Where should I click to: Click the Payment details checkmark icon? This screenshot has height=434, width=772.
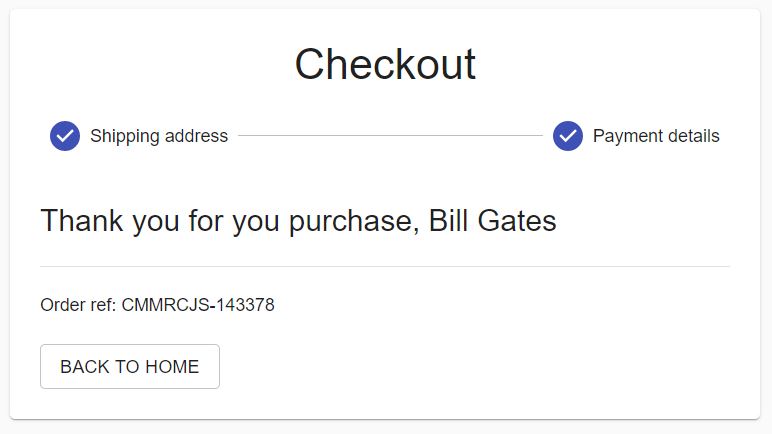click(x=568, y=135)
